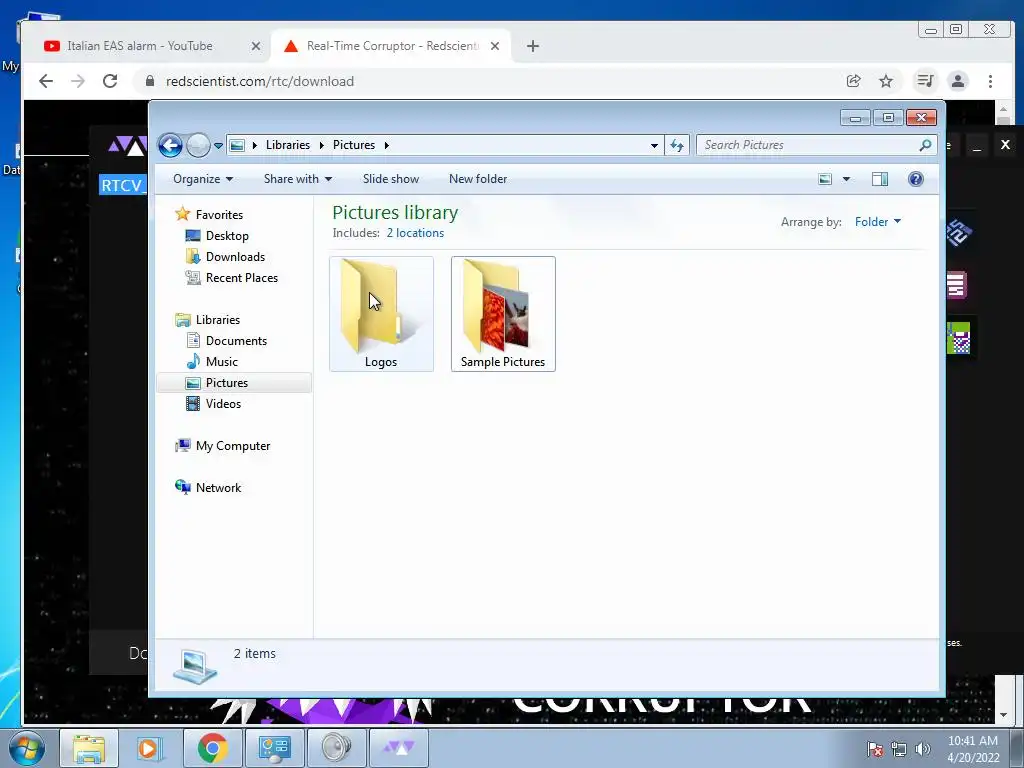This screenshot has width=1024, height=768.
Task: Change view using the view icon
Action: 825,179
